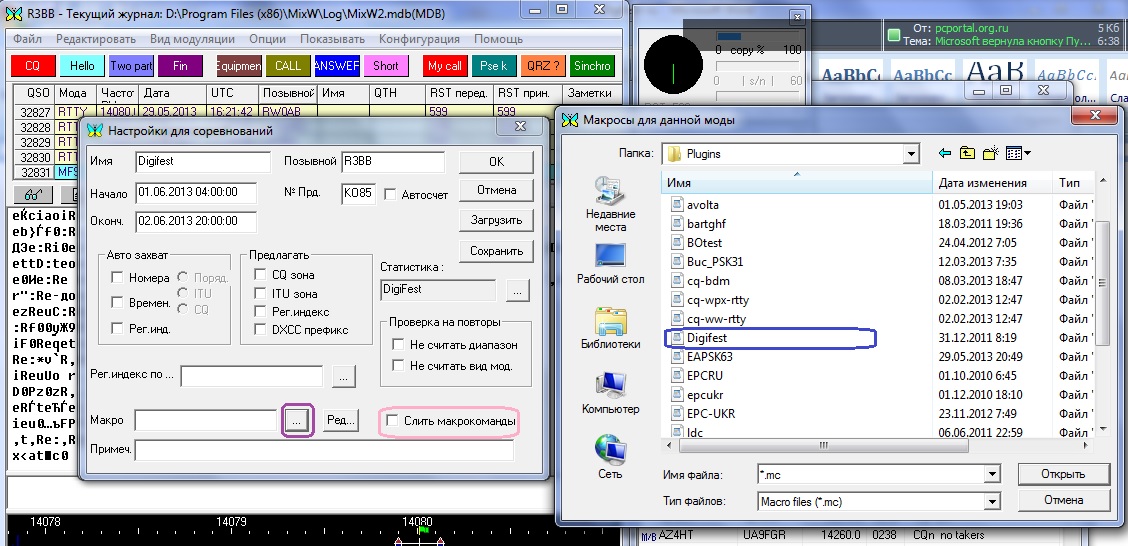1128x546 pixels.
Task: Select the Digifest file in list
Action: pos(706,338)
